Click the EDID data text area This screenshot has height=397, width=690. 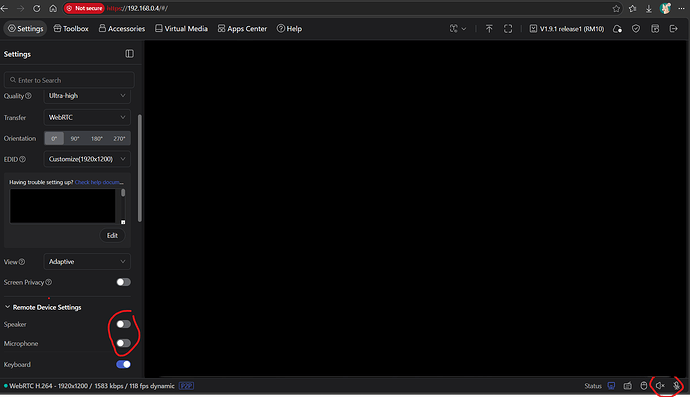[62, 206]
